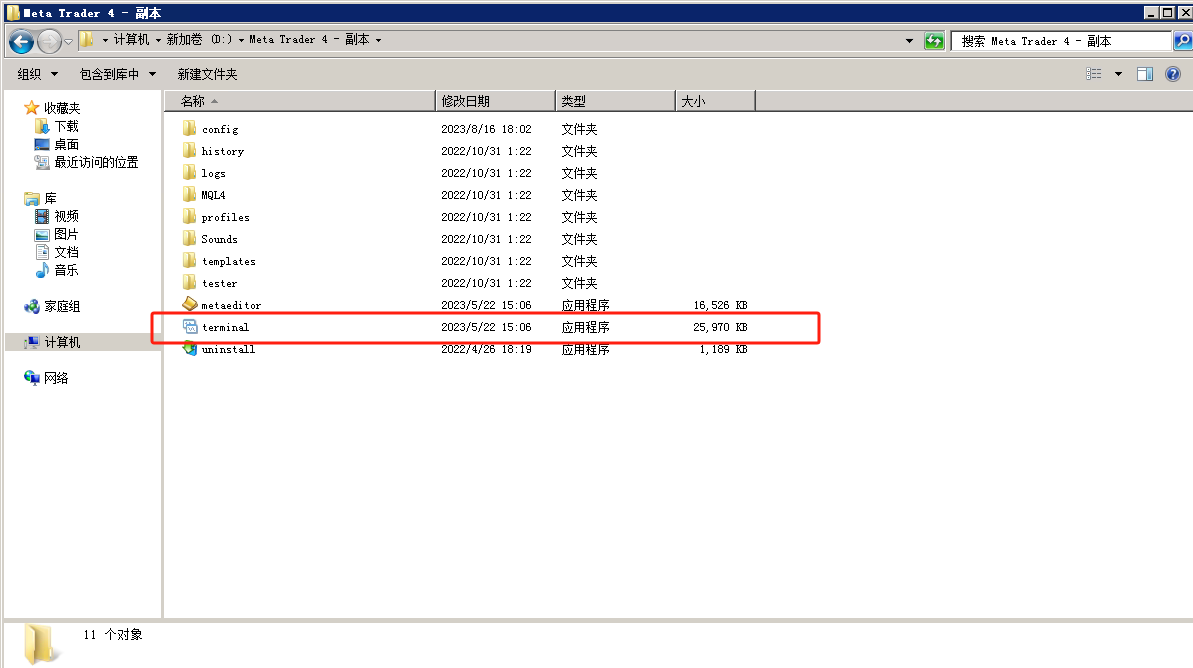
Task: Expand the dropdown arrow after Meta Trader 4 - 副本 breadcrumb
Action: pyautogui.click(x=378, y=40)
